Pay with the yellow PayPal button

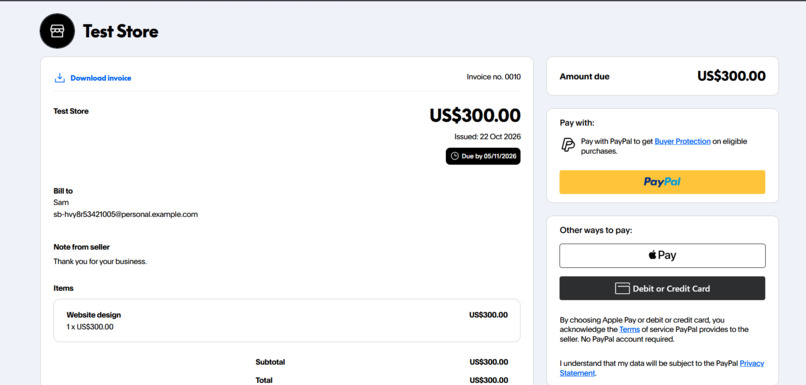coord(662,182)
